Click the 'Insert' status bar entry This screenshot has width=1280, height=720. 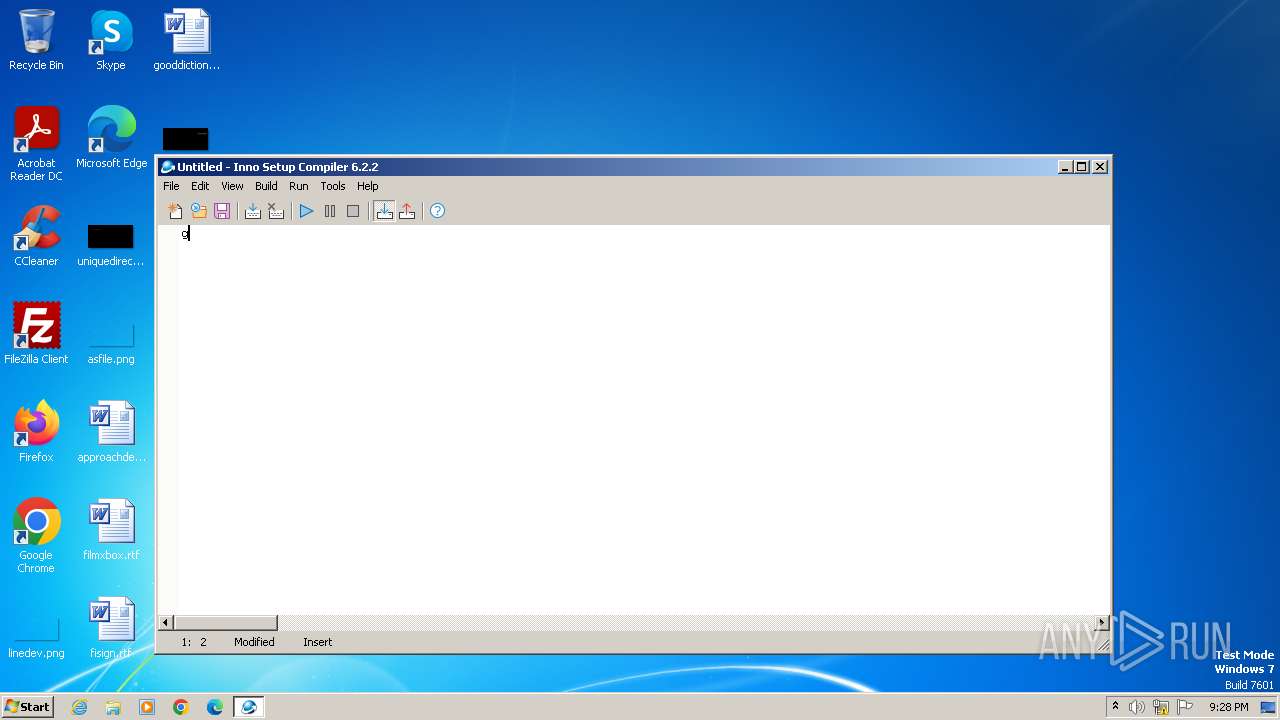318,642
